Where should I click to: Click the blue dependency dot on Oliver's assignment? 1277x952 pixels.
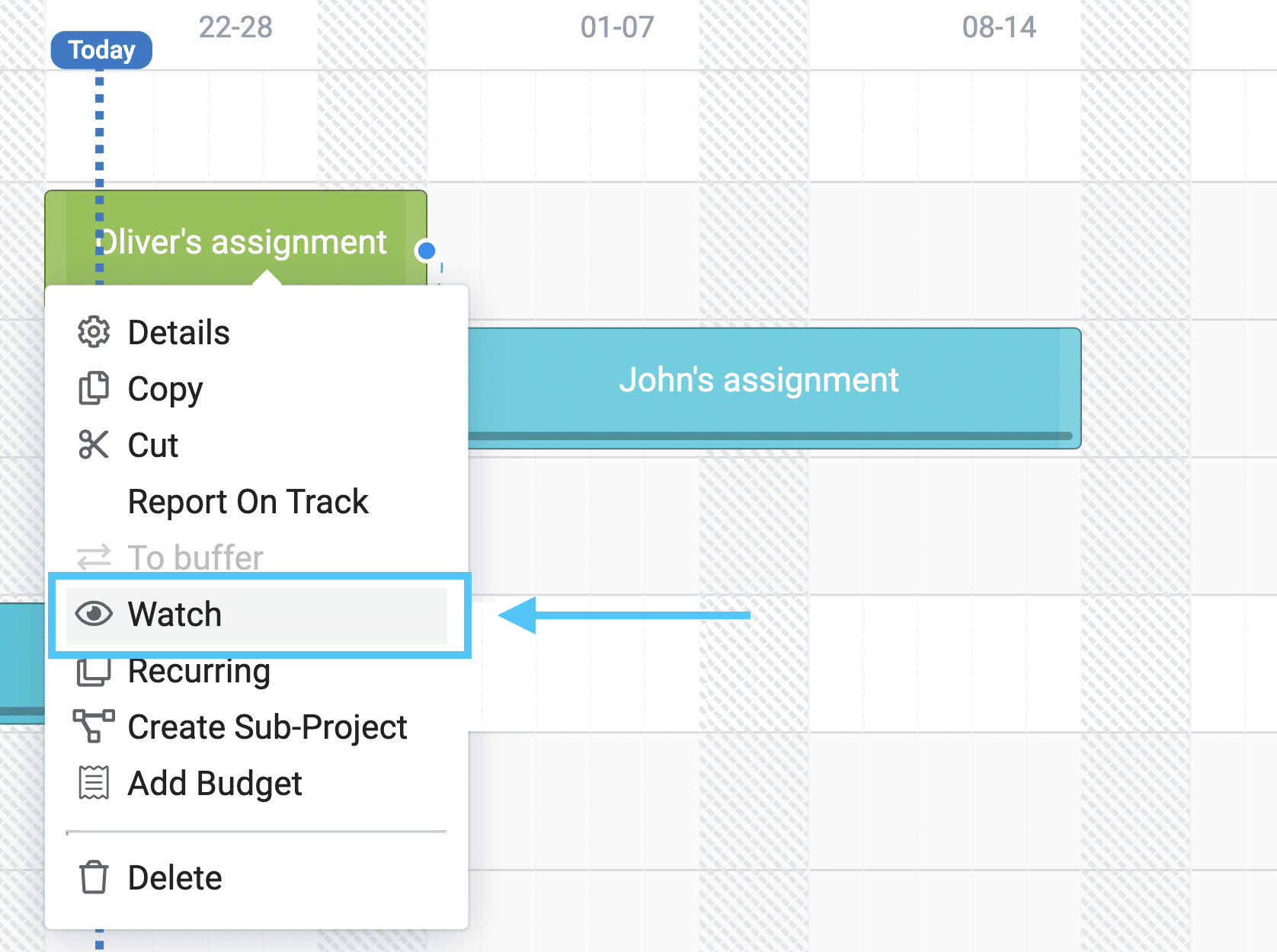tap(427, 251)
